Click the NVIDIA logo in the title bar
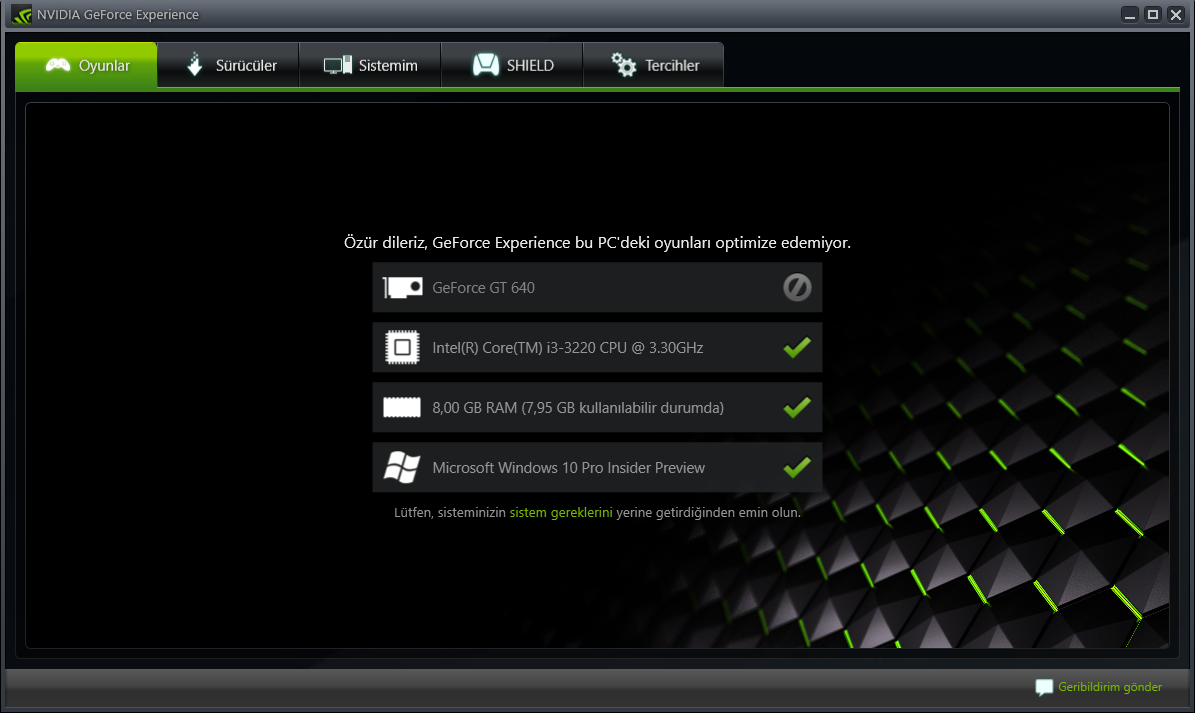The image size is (1195, 713). pyautogui.click(x=21, y=14)
